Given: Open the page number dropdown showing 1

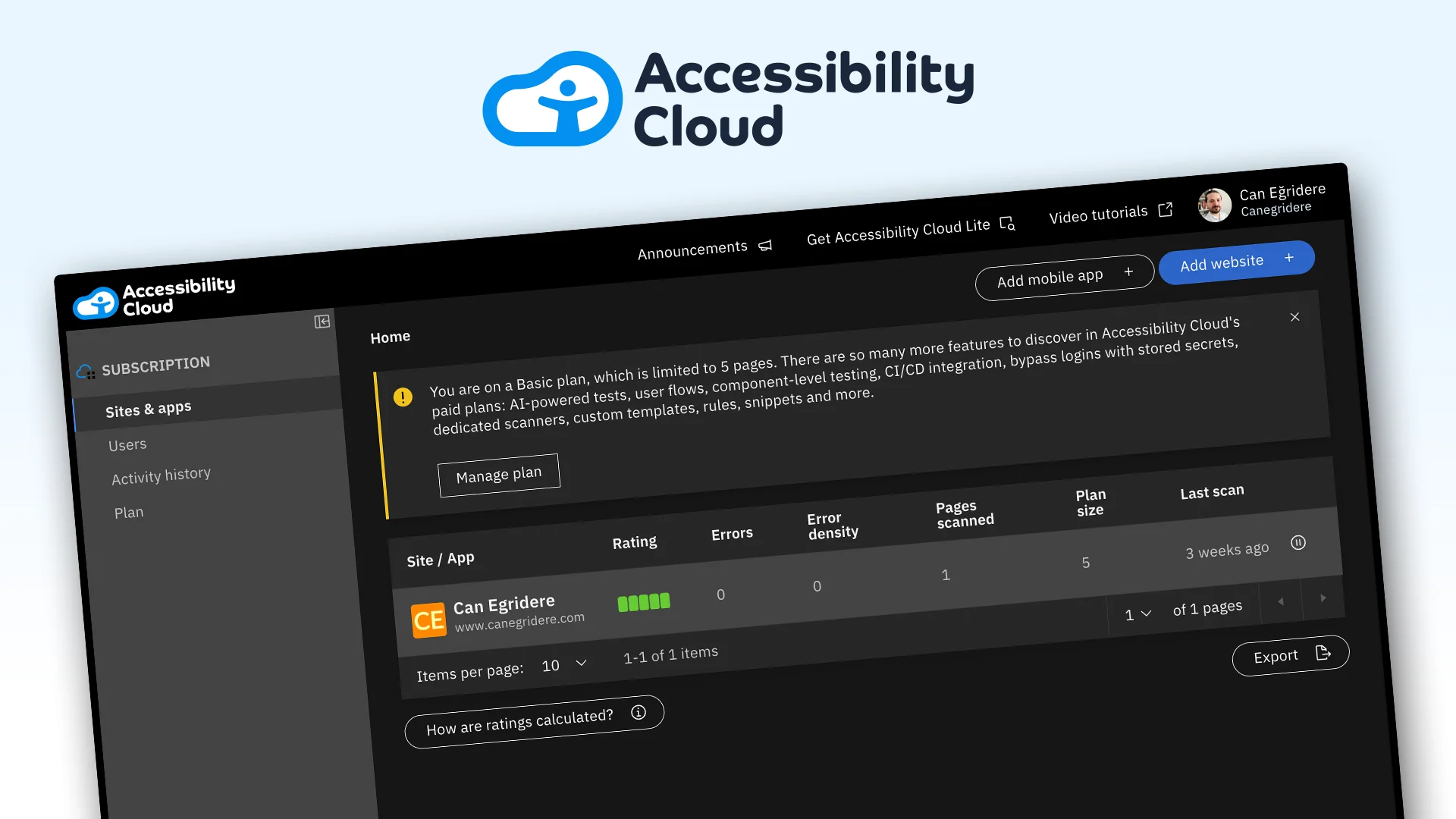Looking at the screenshot, I should 1138,614.
